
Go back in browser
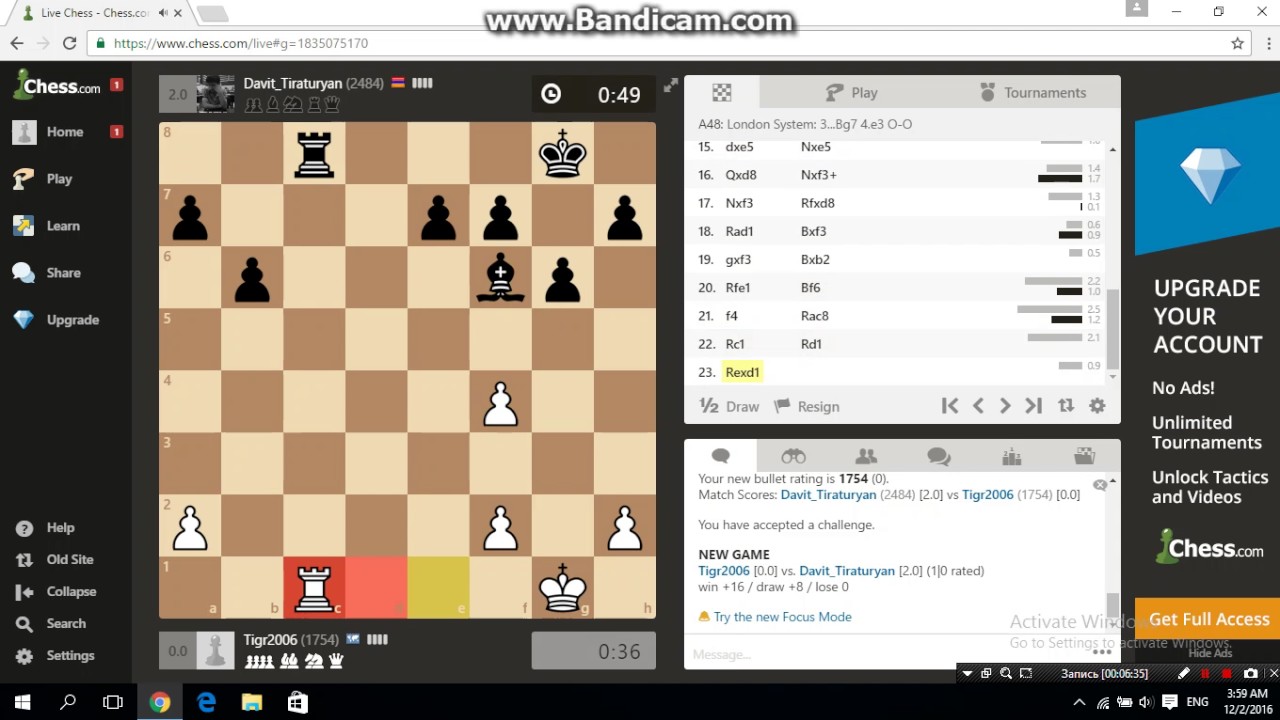(17, 44)
